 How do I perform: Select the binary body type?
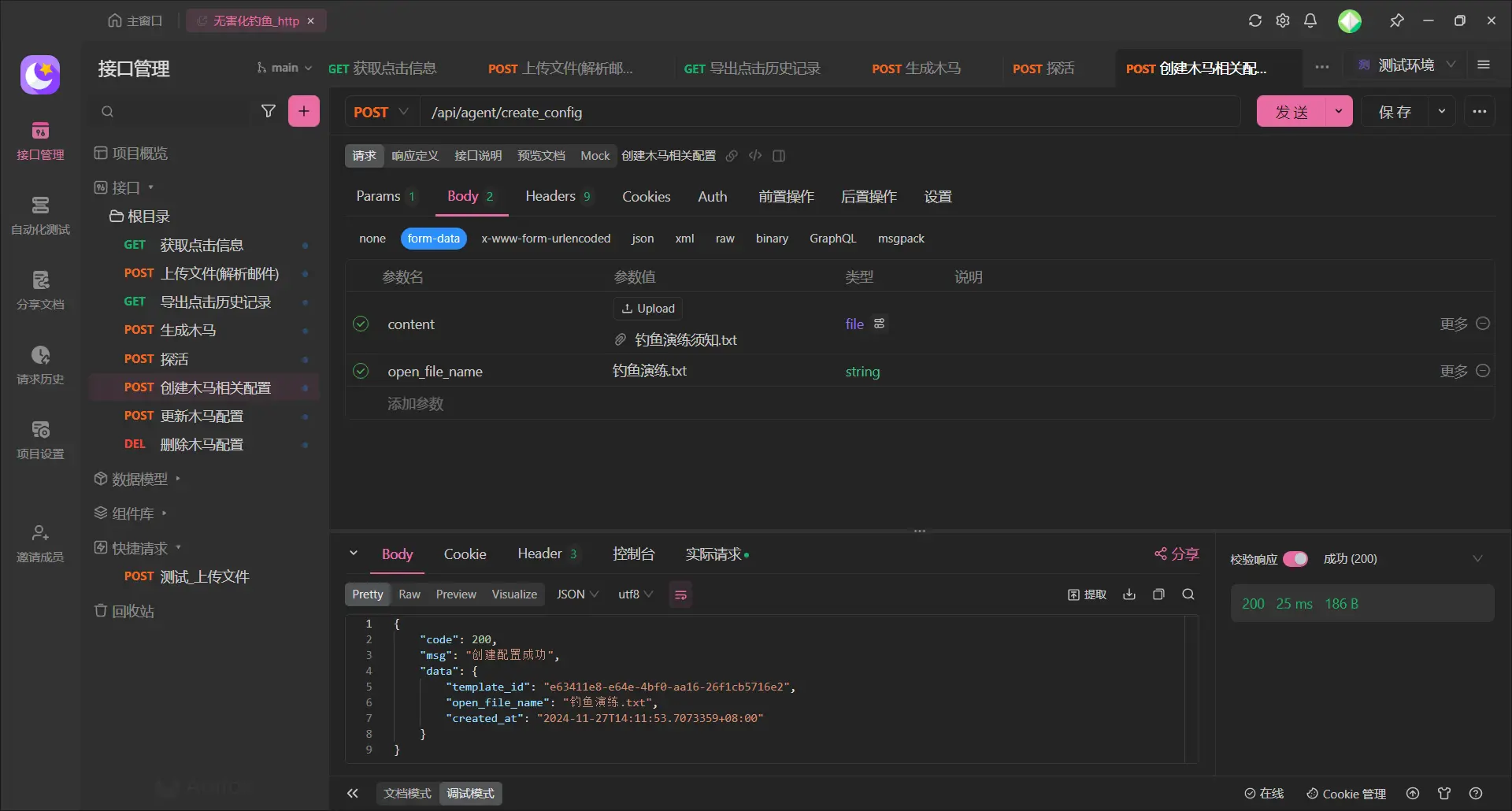click(772, 239)
